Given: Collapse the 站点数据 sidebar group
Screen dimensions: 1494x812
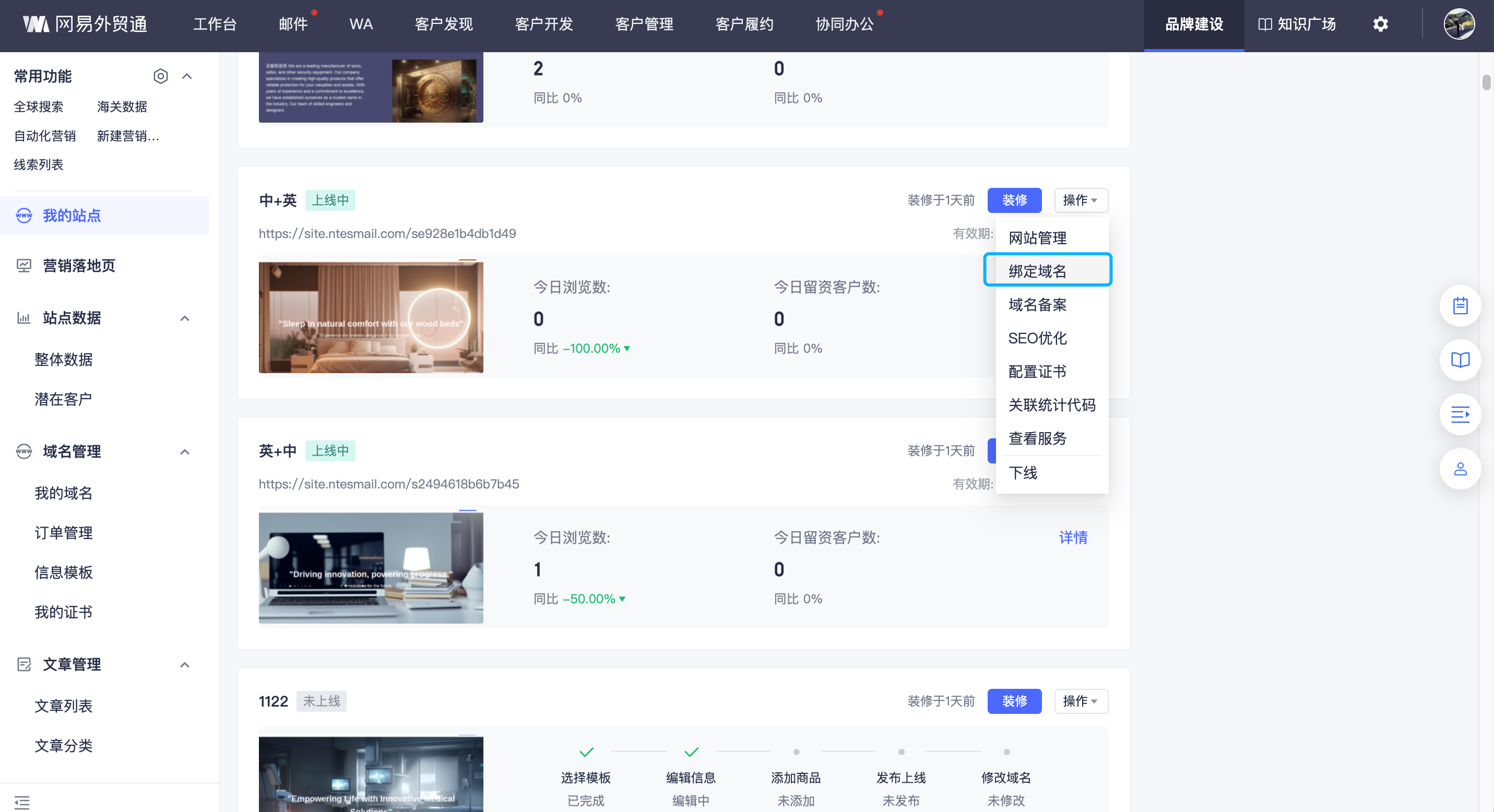Looking at the screenshot, I should coord(184,318).
